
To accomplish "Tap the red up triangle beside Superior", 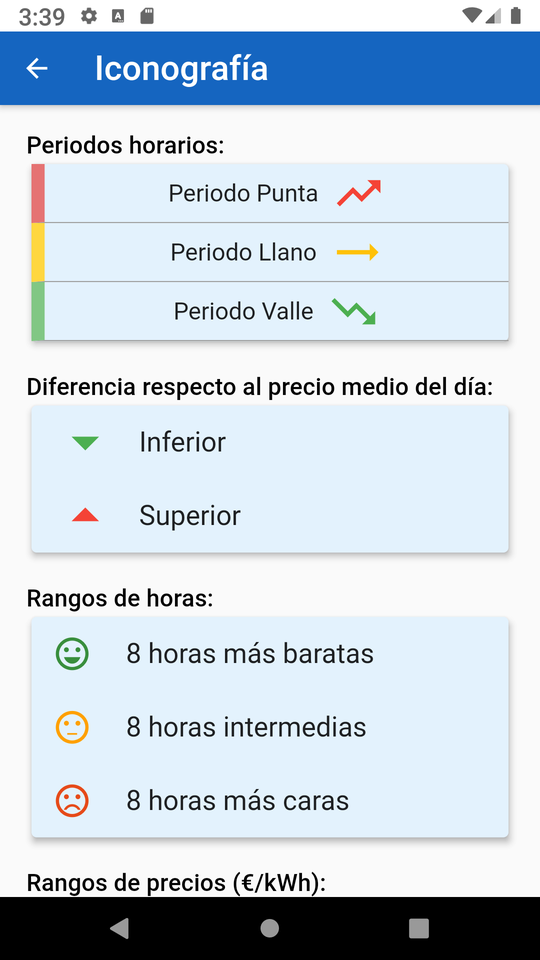I will [85, 515].
